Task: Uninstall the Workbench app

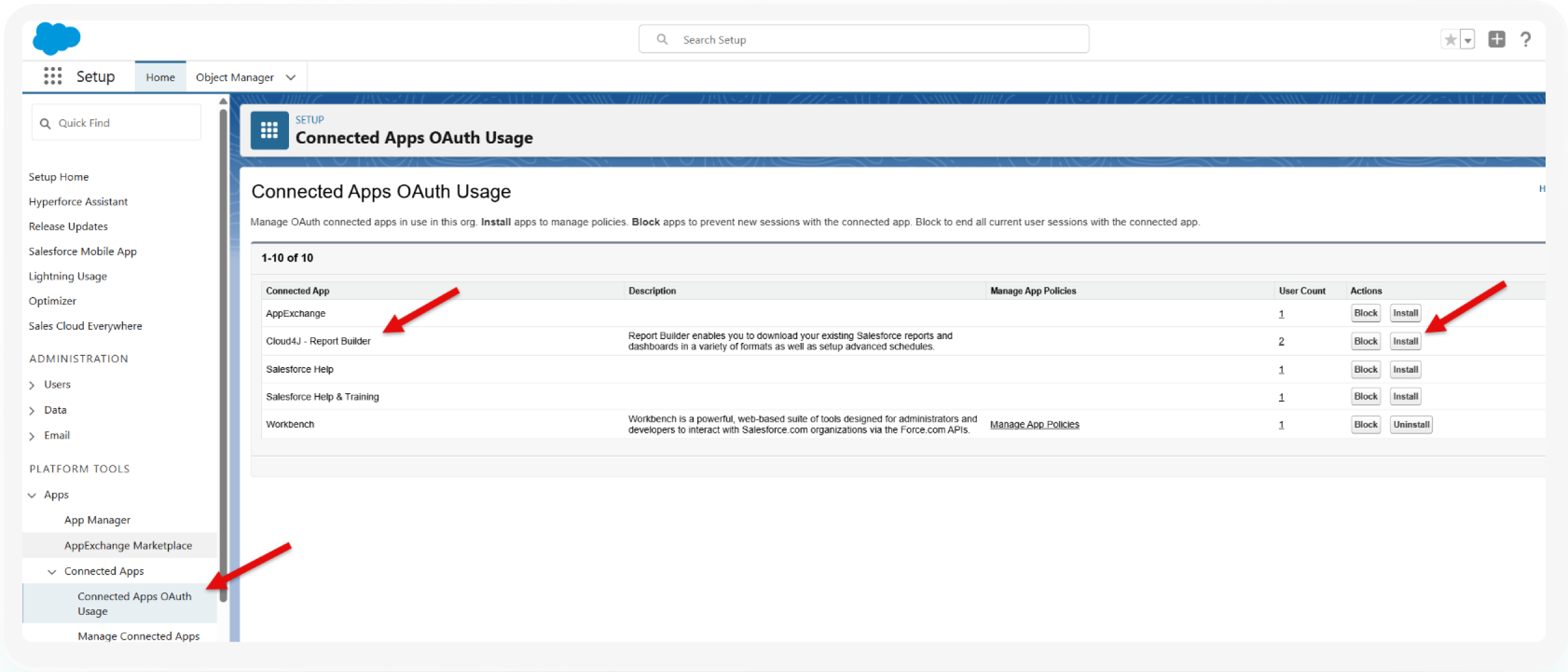Action: [x=1411, y=425]
